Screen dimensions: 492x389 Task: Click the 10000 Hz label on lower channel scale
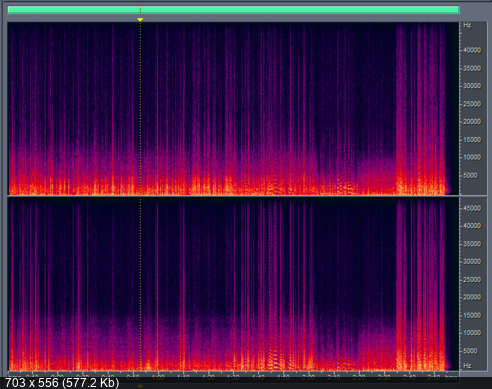[x=472, y=333]
